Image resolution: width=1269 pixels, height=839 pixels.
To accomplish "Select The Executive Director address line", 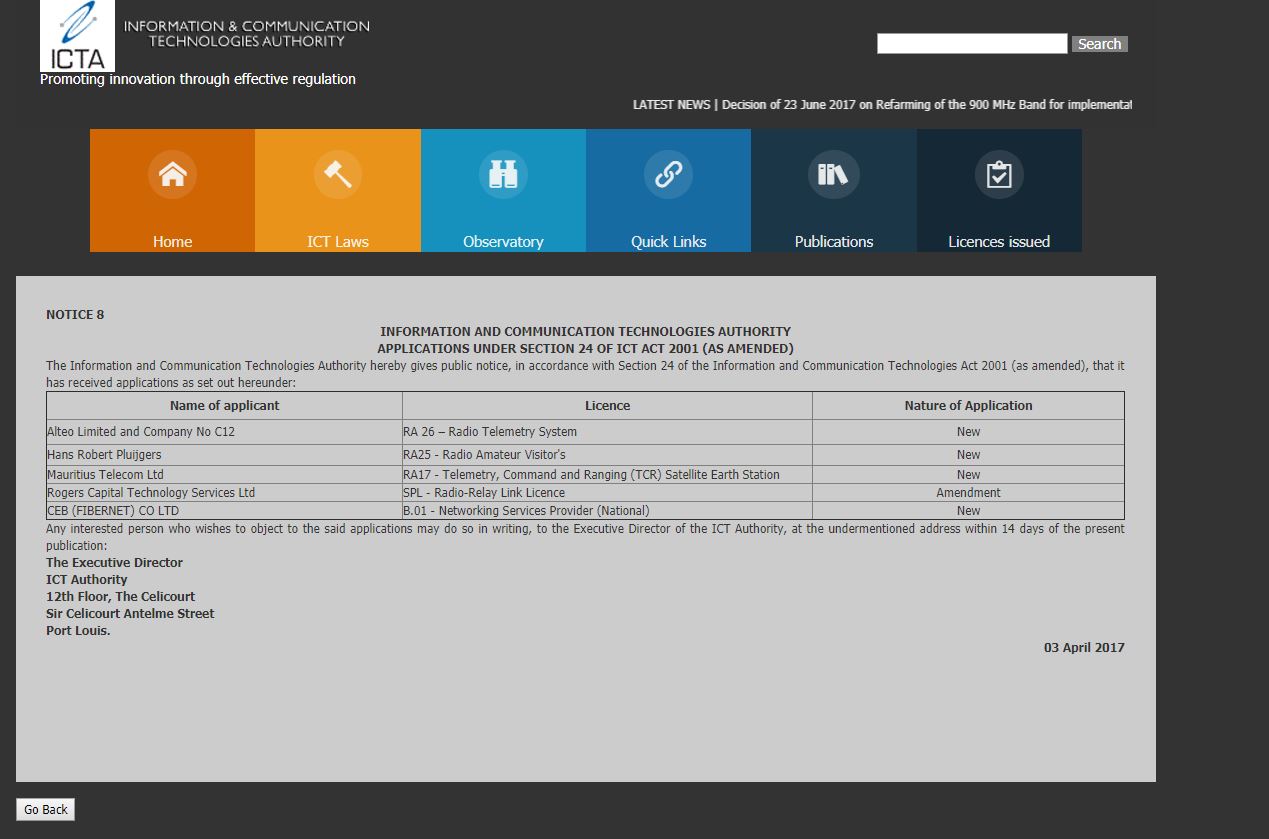I will point(114,563).
